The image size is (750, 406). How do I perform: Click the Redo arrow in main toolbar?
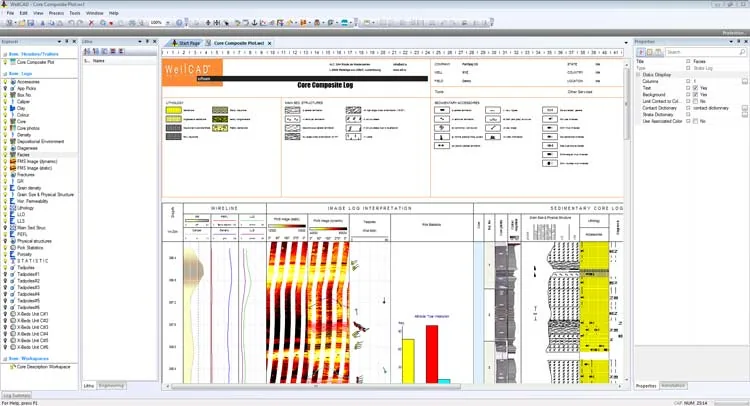tap(79, 22)
